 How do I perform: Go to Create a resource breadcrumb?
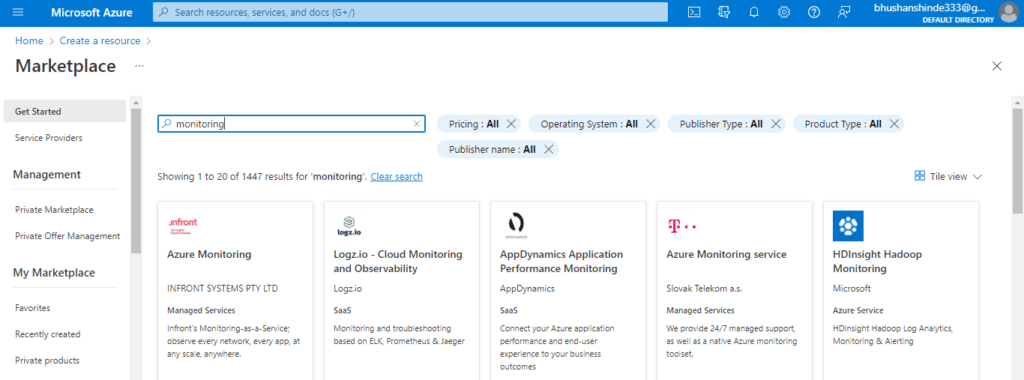point(100,40)
